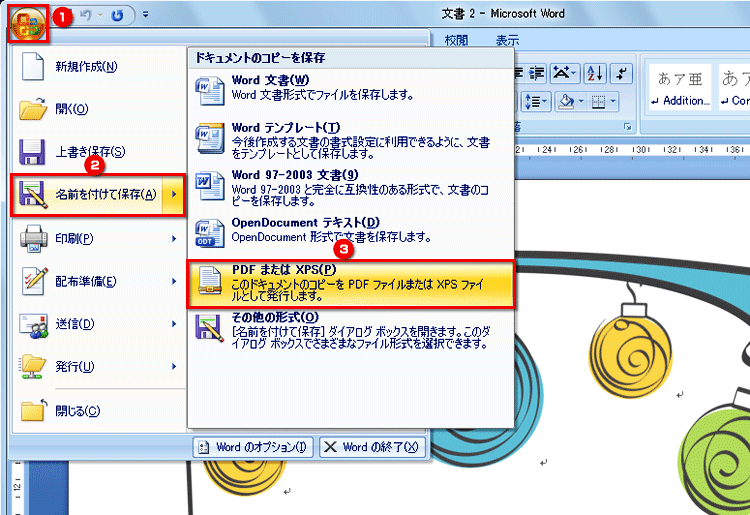Save as Word テンプレート(T)
The height and width of the screenshot is (515, 750).
click(351, 140)
